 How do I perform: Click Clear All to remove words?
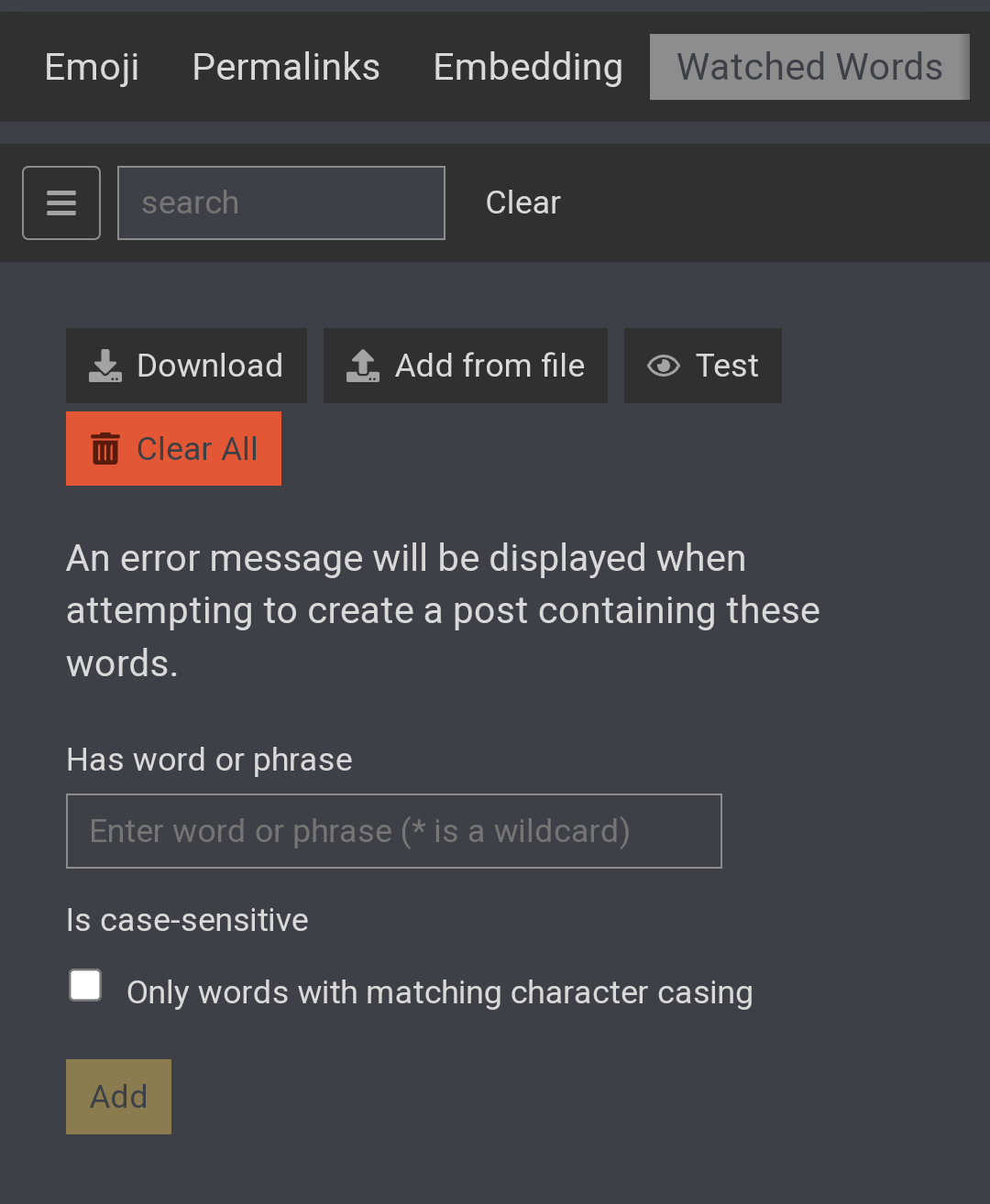coord(173,449)
